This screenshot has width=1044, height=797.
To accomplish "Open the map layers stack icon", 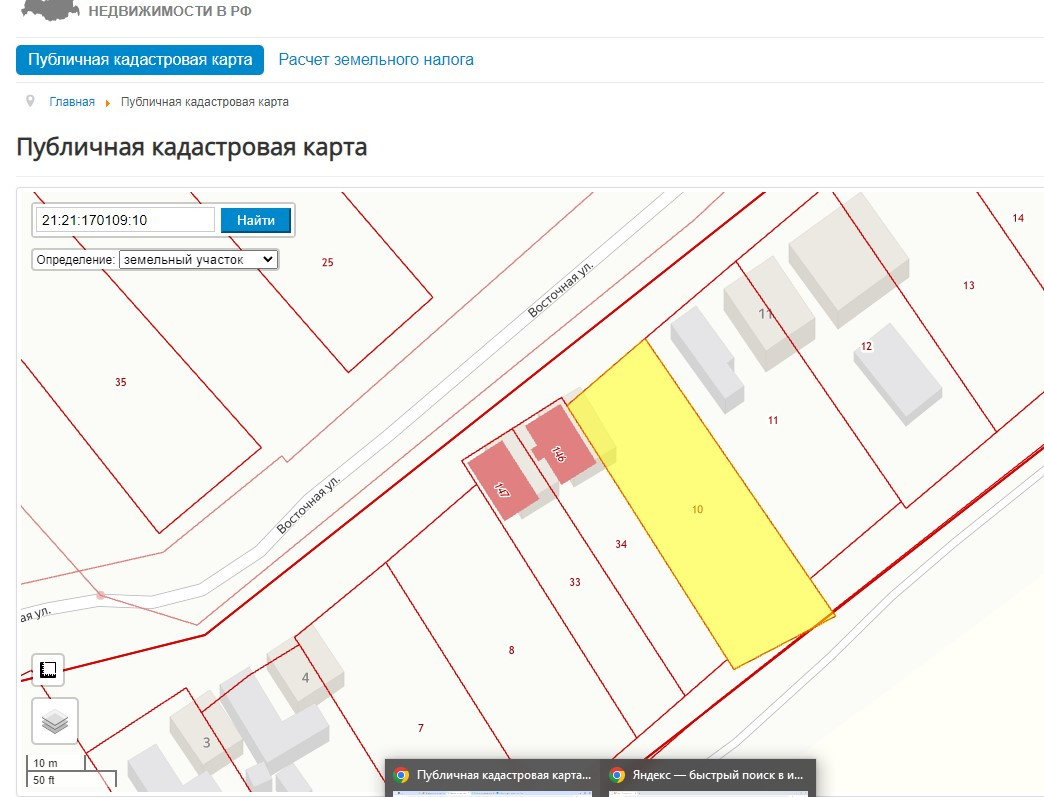I will point(55,721).
